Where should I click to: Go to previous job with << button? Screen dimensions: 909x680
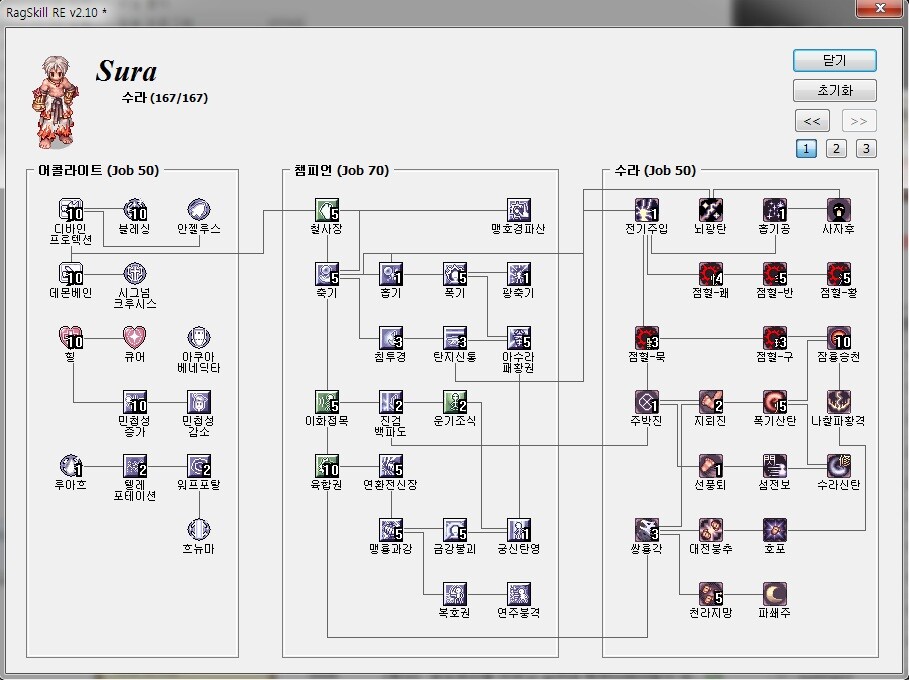point(812,121)
